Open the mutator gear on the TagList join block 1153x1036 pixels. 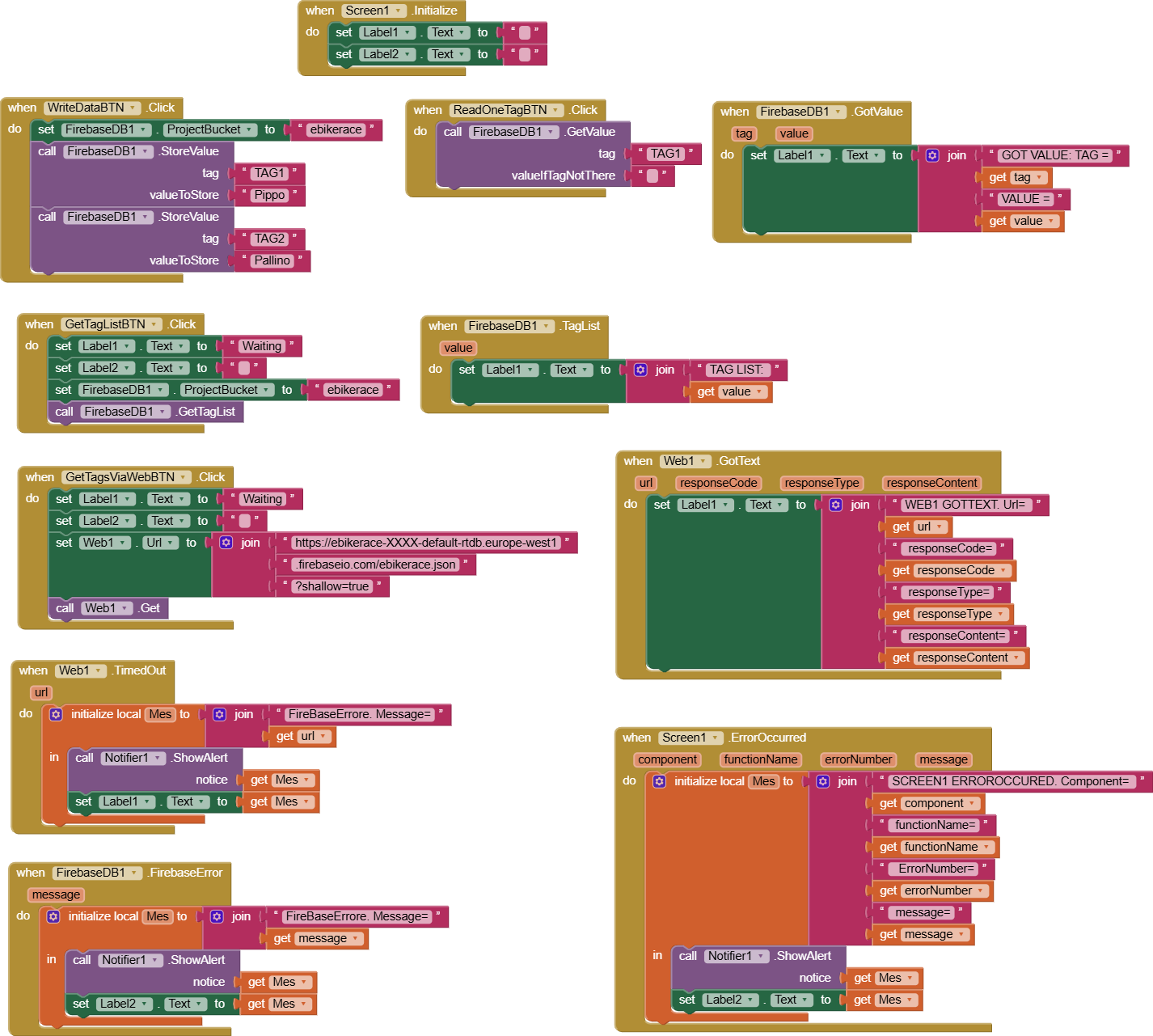(640, 370)
